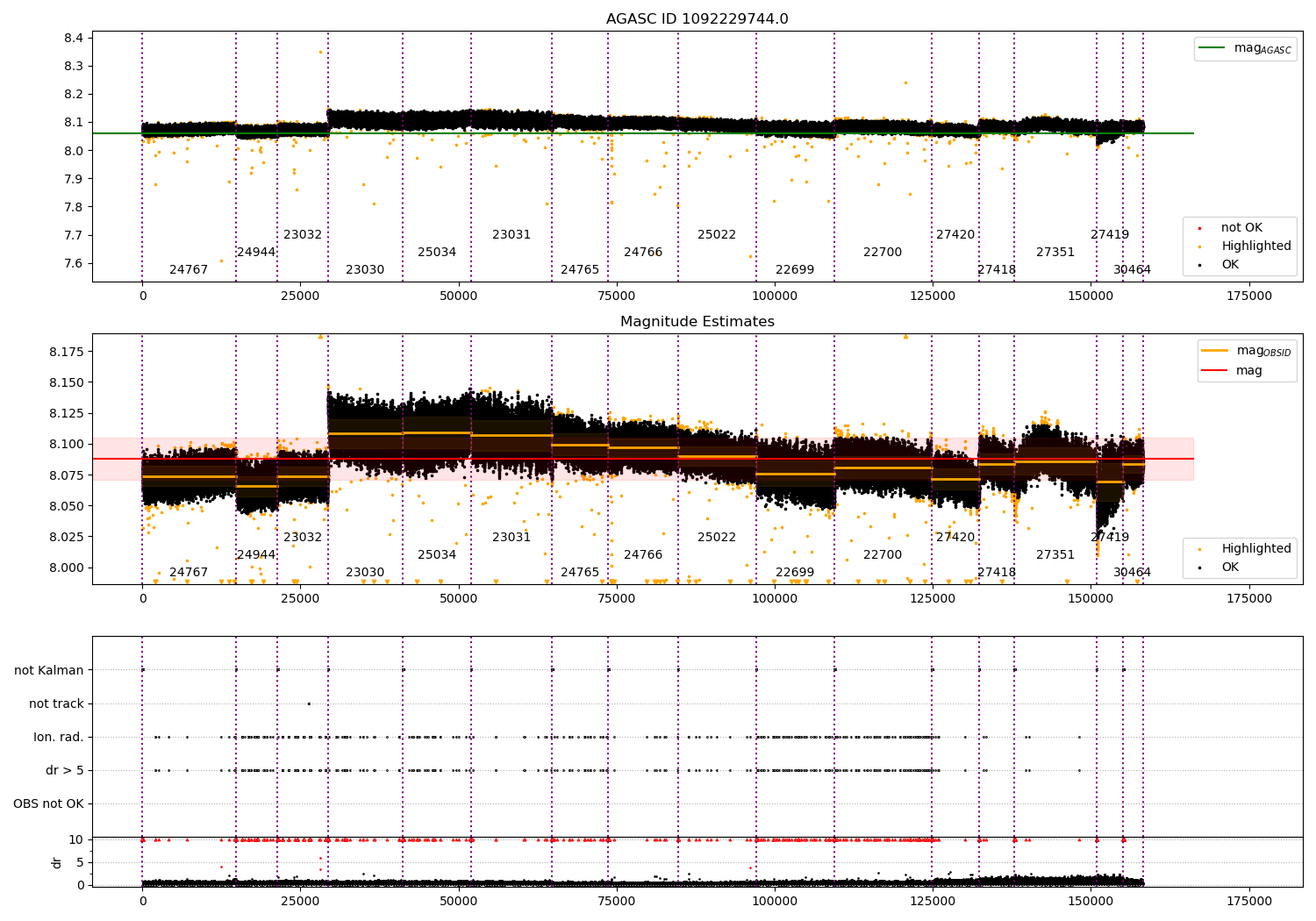Click the 8.125 y-axis tick label
Screen dimensions: 1316x921
(67, 414)
